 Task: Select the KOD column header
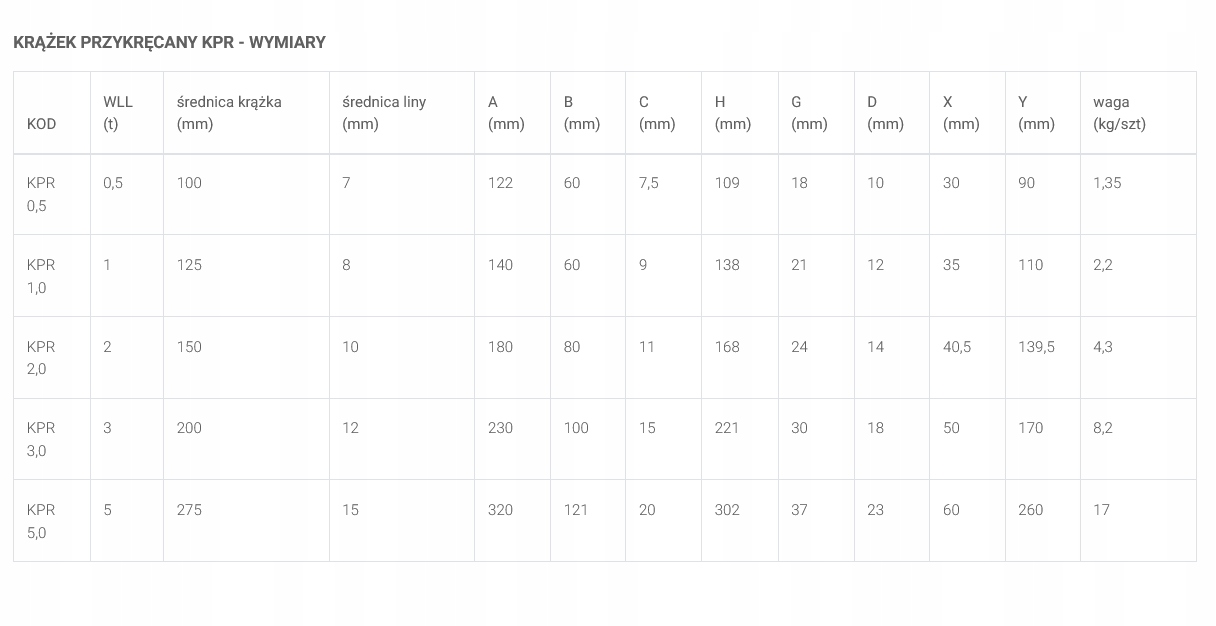[x=42, y=124]
